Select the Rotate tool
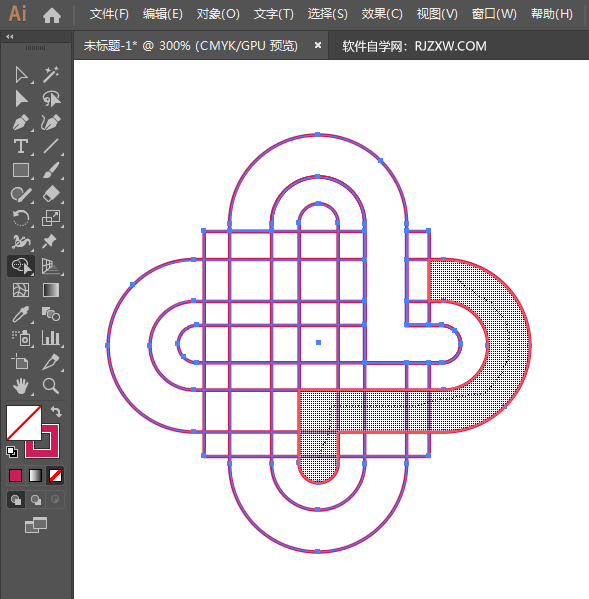The image size is (589, 599). click(x=21, y=218)
